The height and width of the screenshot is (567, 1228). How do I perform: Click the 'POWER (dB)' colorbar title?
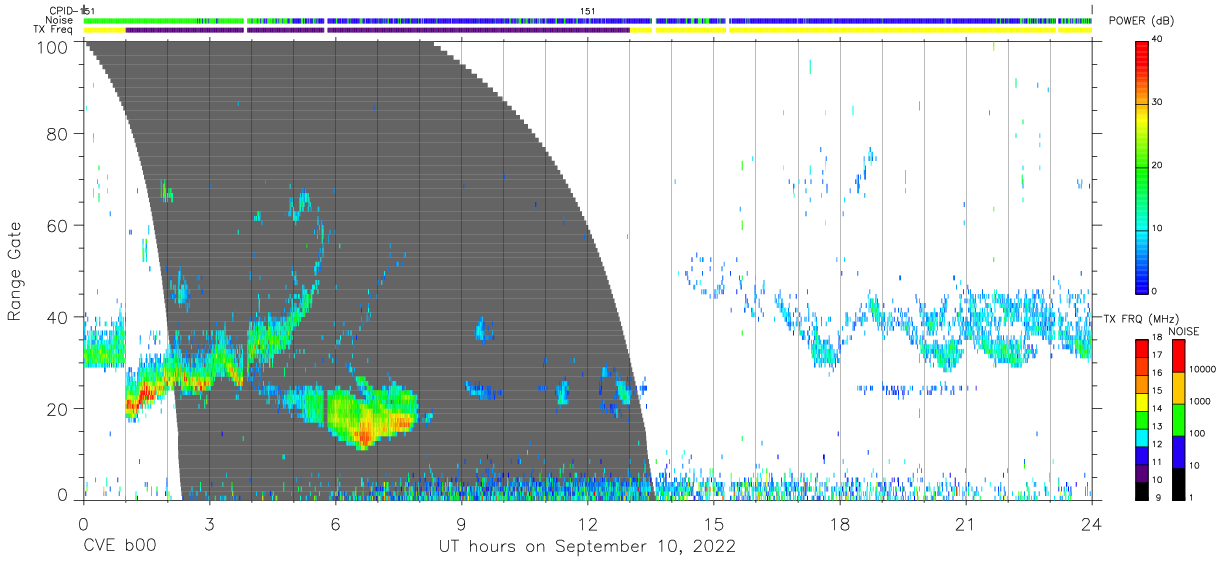click(x=1141, y=21)
